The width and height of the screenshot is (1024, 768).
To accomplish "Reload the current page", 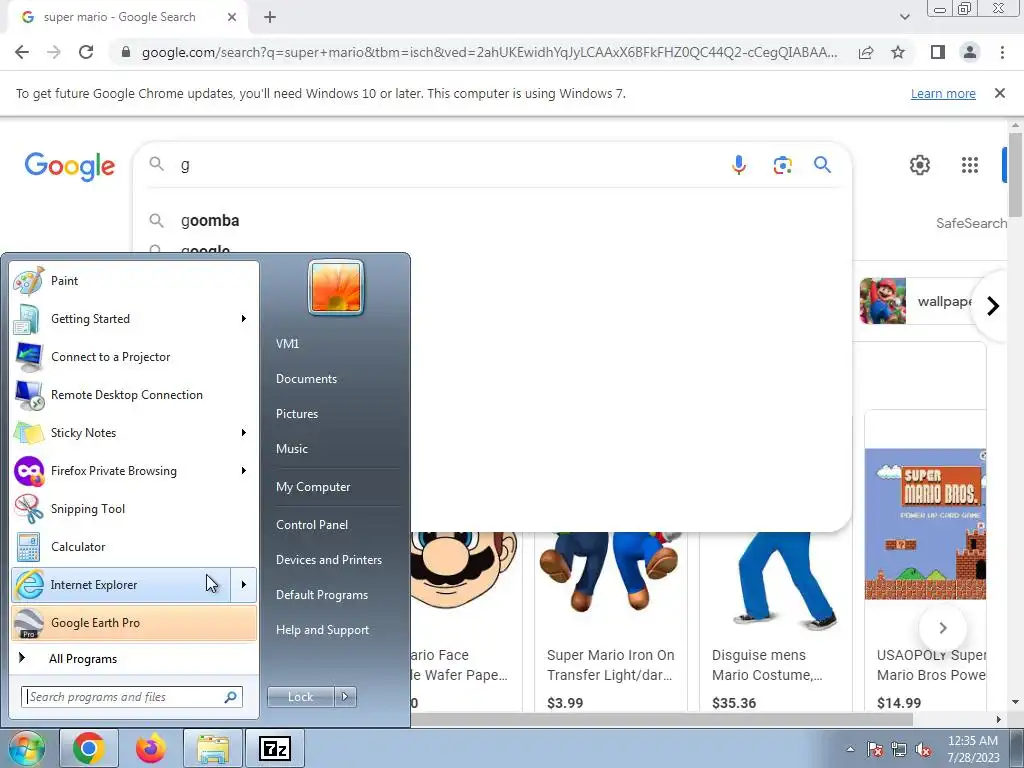I will point(86,52).
